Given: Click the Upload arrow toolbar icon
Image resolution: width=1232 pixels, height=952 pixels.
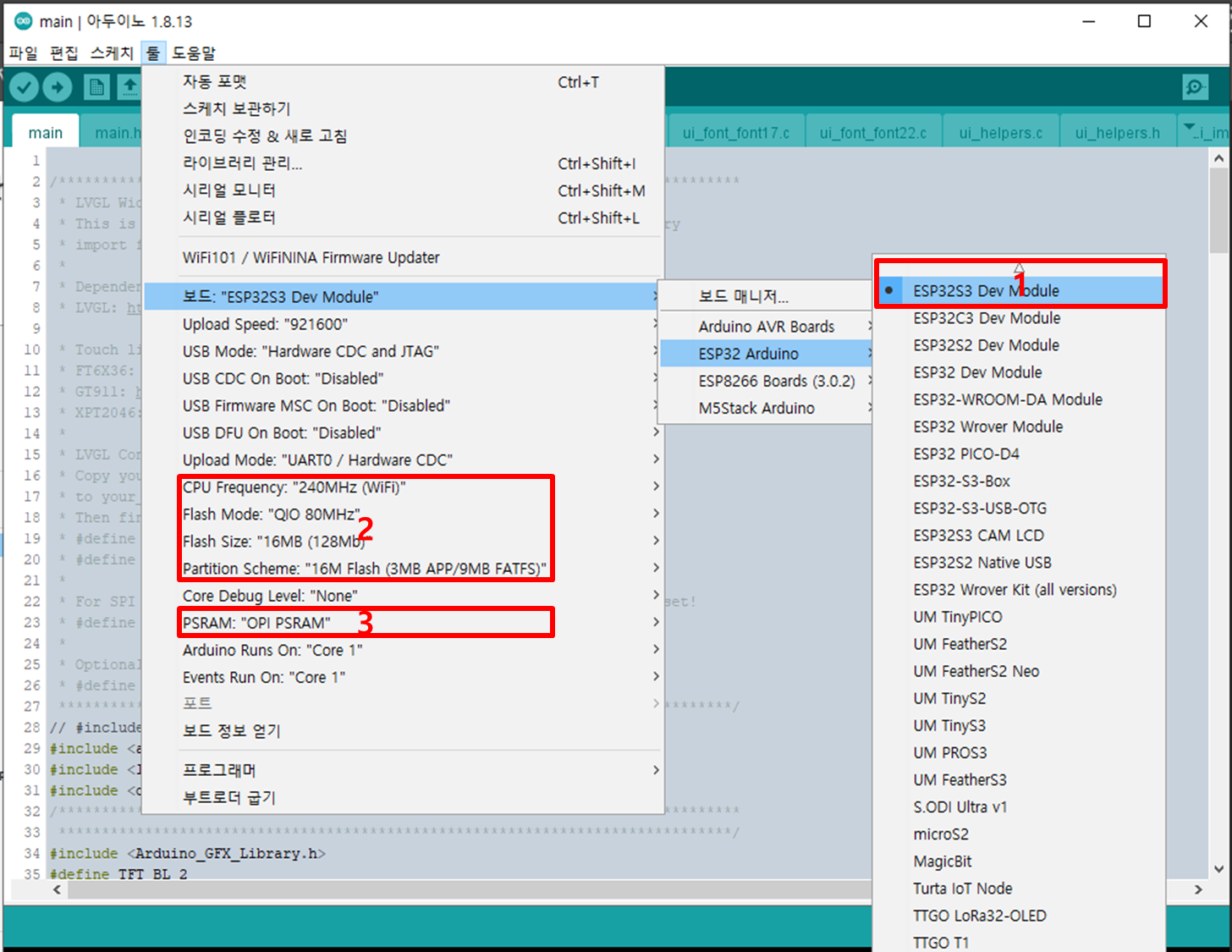Looking at the screenshot, I should coord(58,87).
